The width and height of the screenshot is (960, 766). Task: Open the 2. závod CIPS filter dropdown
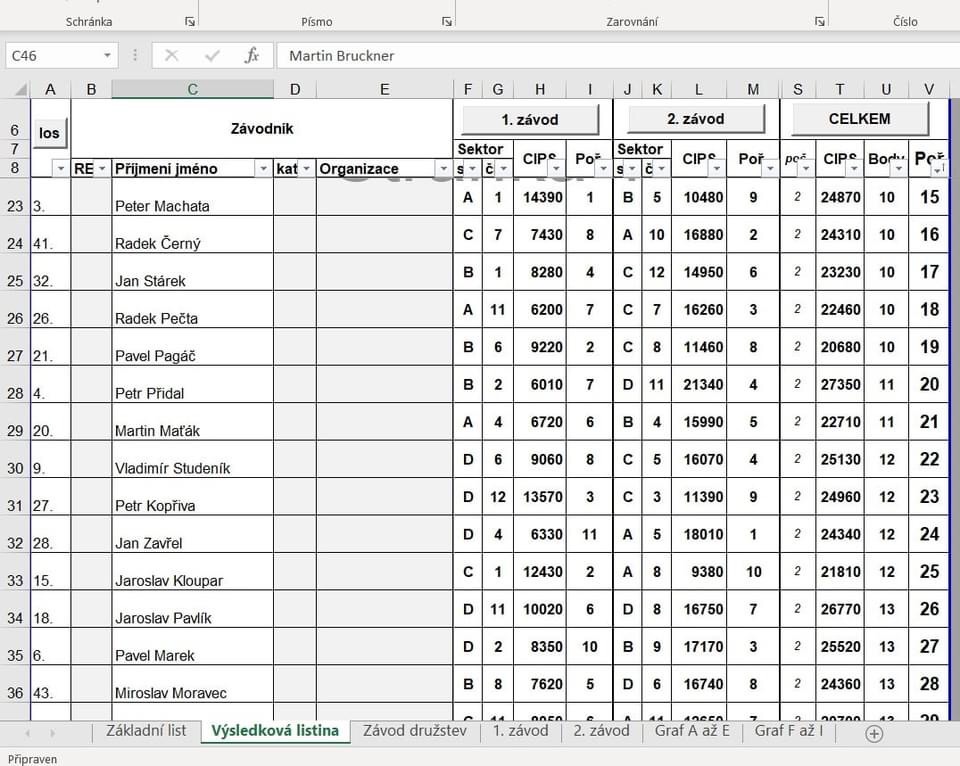716,168
